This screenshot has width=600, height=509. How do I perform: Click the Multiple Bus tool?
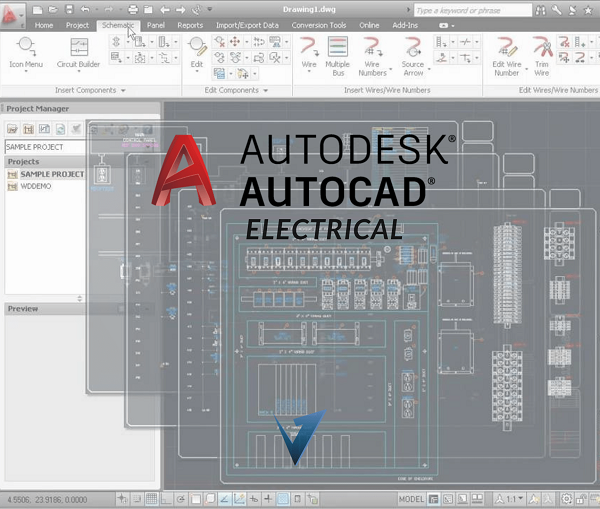pos(338,56)
